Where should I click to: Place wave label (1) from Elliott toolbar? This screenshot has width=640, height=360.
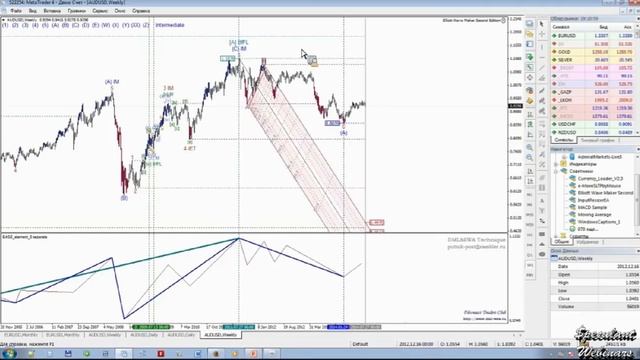(5, 25)
